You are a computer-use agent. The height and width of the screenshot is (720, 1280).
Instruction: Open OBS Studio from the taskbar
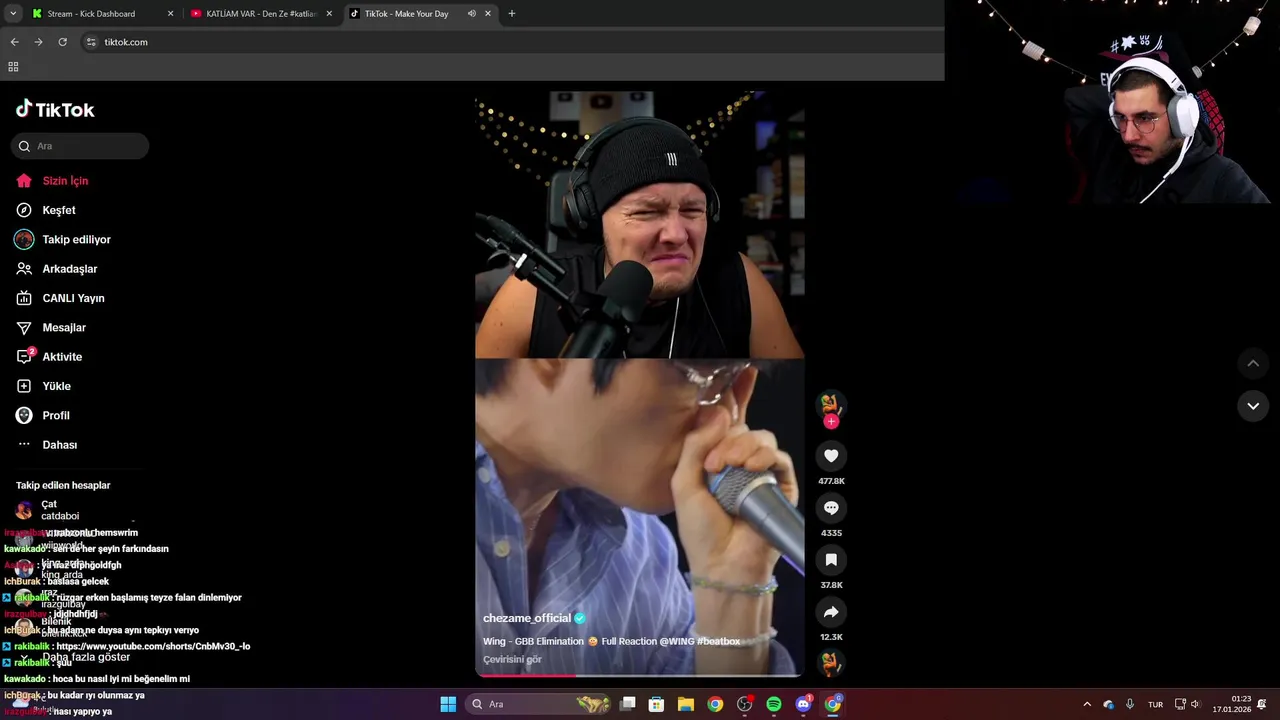click(x=744, y=704)
